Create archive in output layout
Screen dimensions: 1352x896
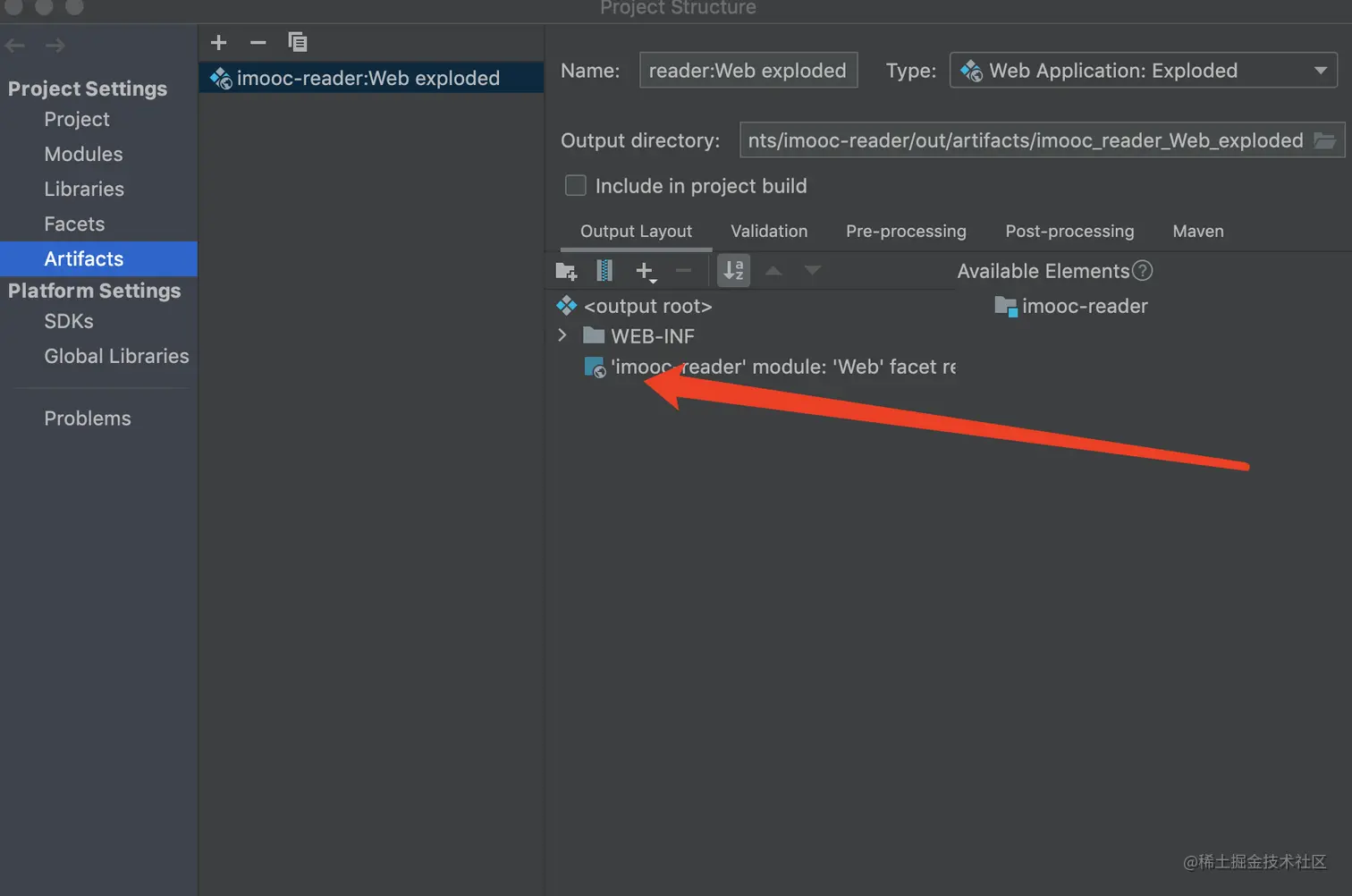604,270
